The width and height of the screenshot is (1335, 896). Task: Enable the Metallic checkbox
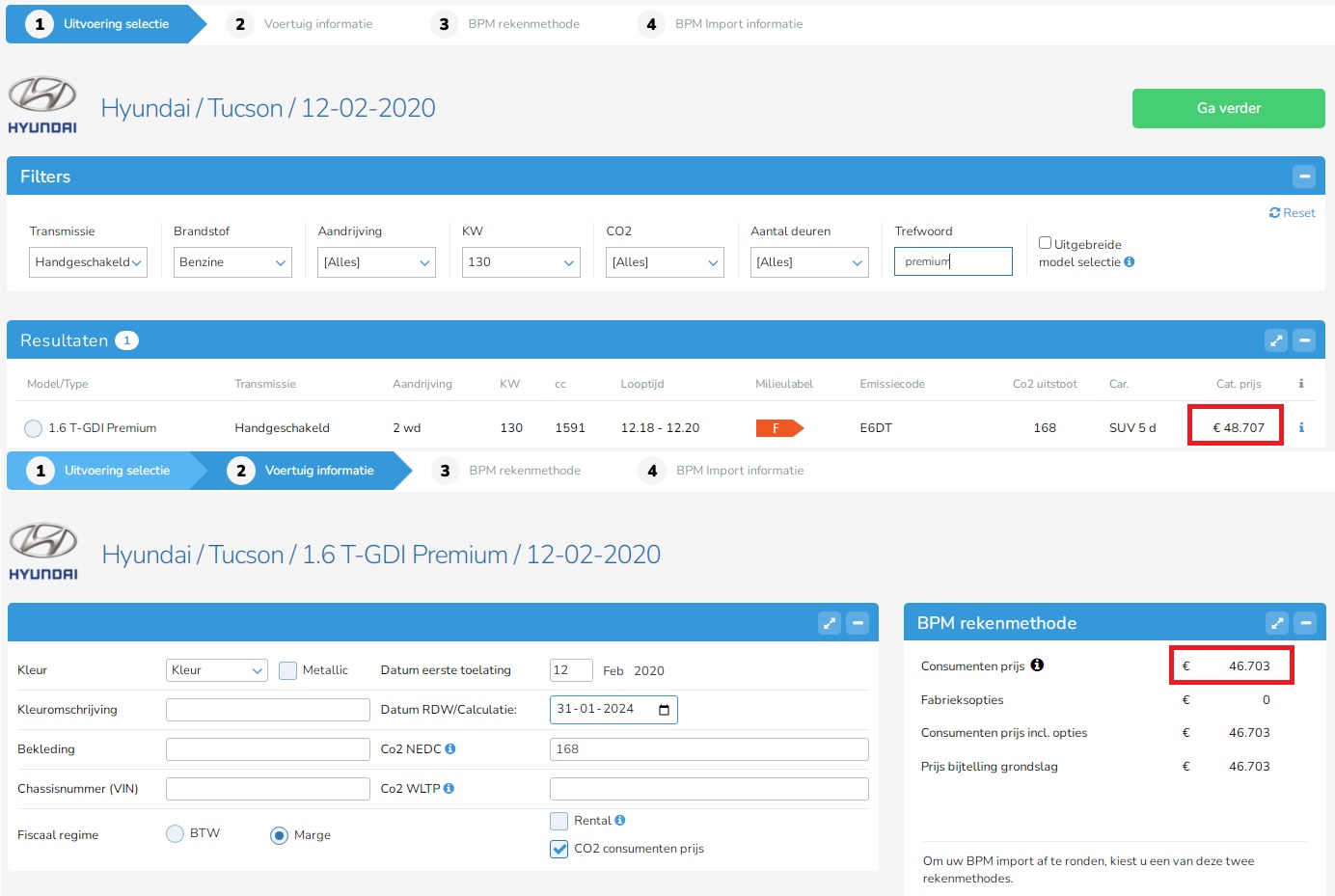[287, 670]
